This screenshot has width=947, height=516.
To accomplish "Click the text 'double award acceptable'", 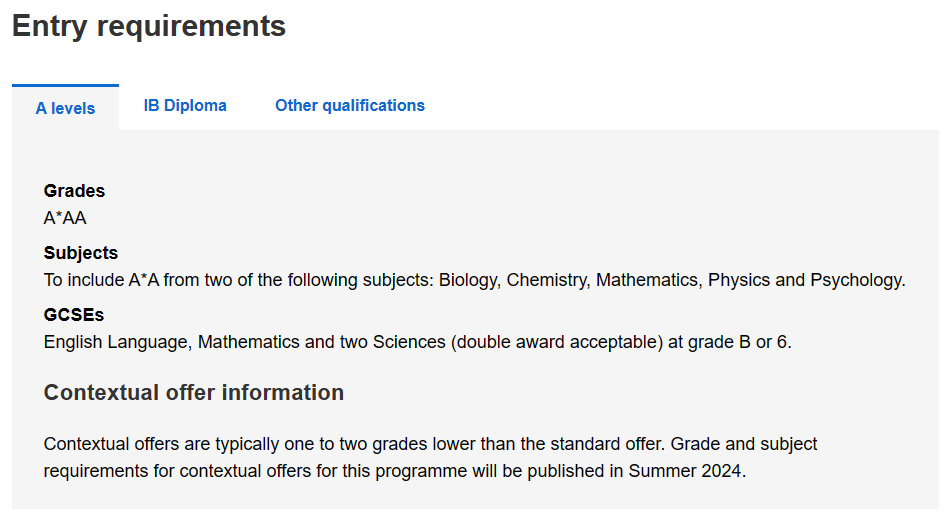I will point(556,342).
